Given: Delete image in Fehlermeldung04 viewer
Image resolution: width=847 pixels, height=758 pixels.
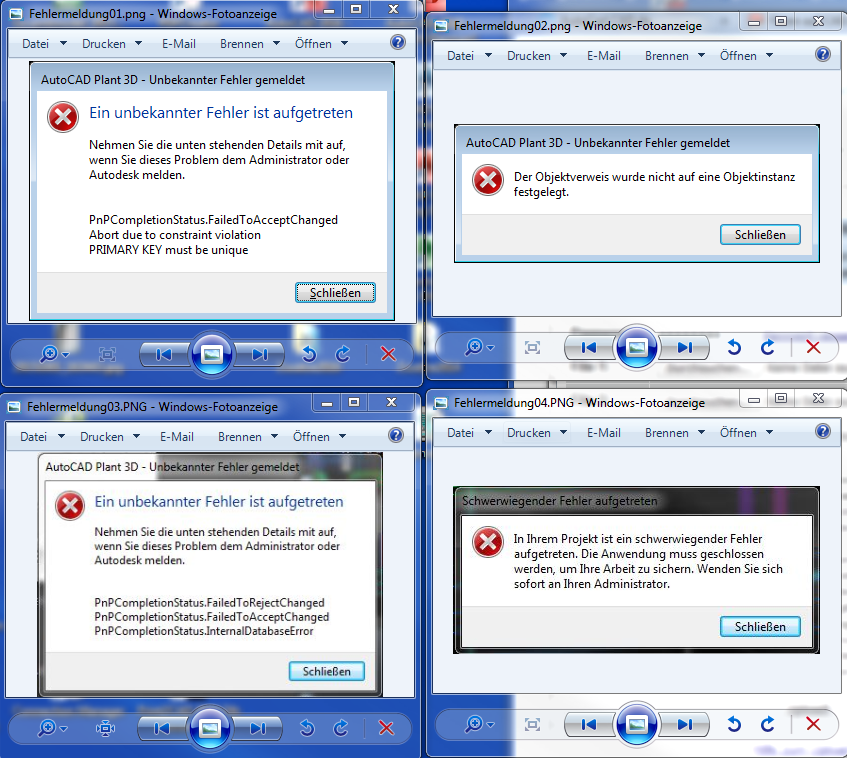Looking at the screenshot, I should point(813,724).
